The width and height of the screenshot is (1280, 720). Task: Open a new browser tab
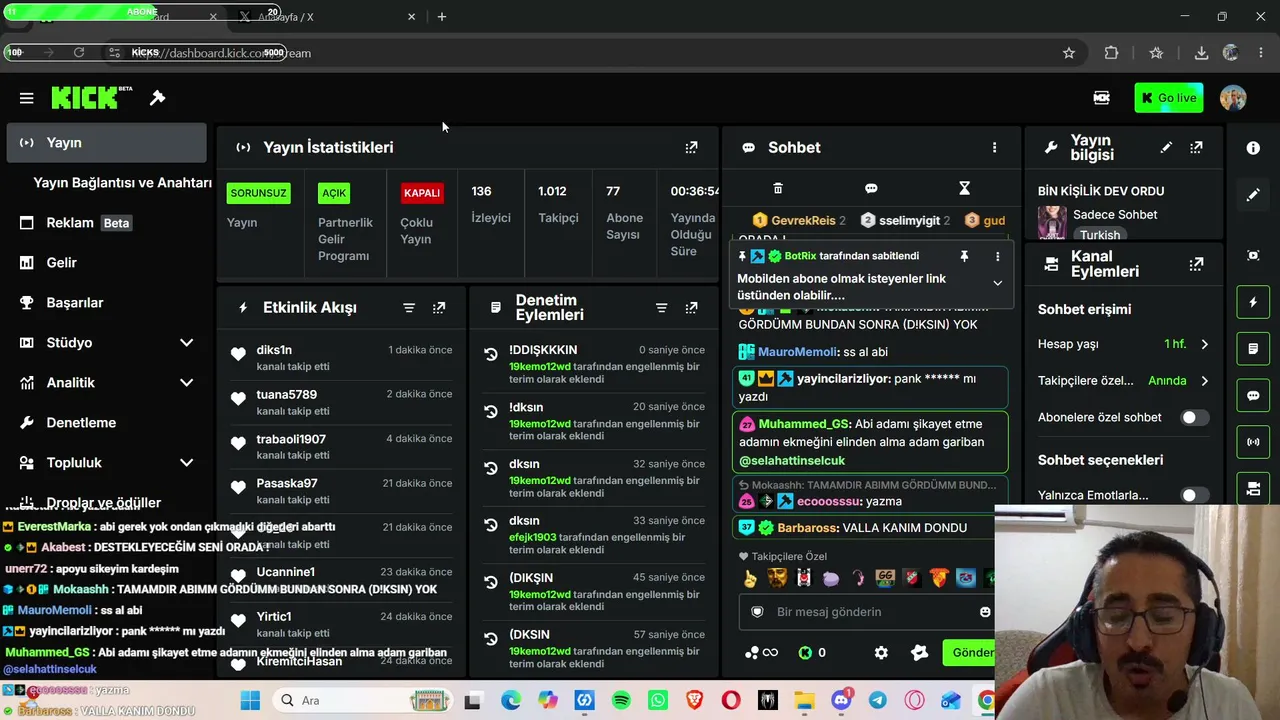(442, 17)
